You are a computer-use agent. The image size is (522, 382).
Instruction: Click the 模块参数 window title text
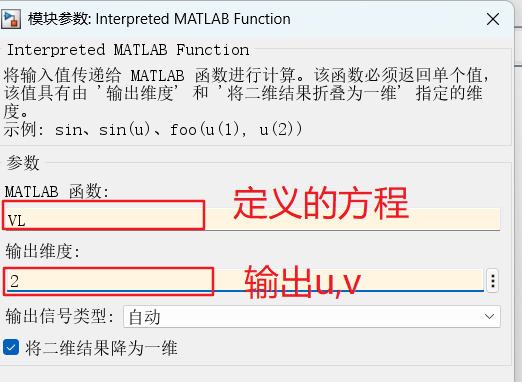[x=159, y=19]
